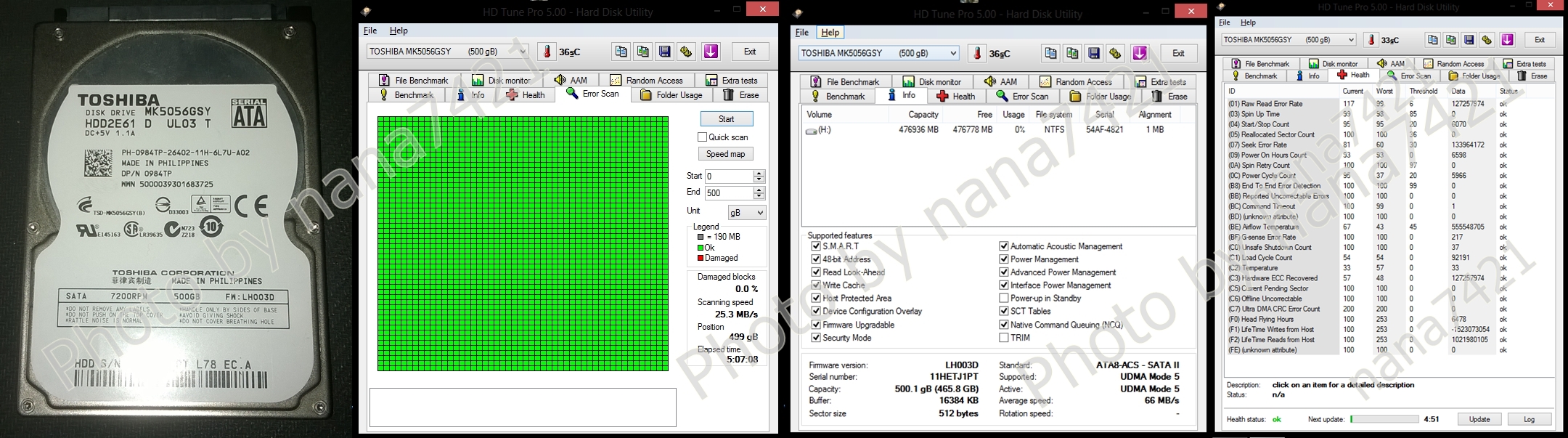Click Start value stepper arrows
Image resolution: width=1568 pixels, height=438 pixels.
(x=759, y=177)
